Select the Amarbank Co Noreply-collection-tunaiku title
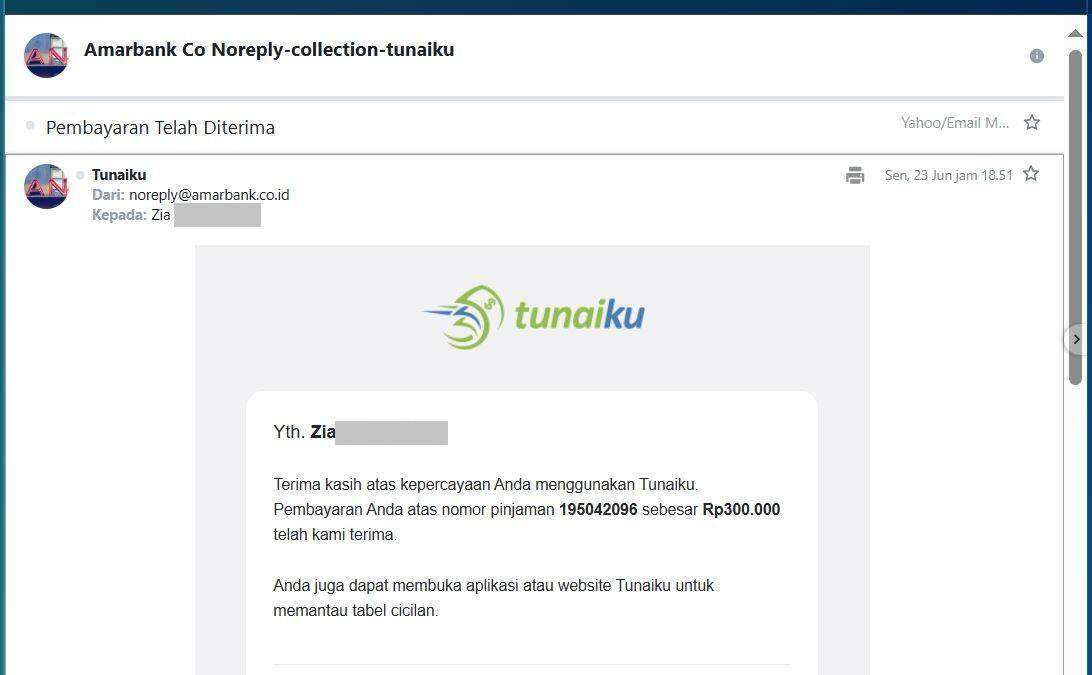Viewport: 1092px width, 675px height. click(269, 50)
